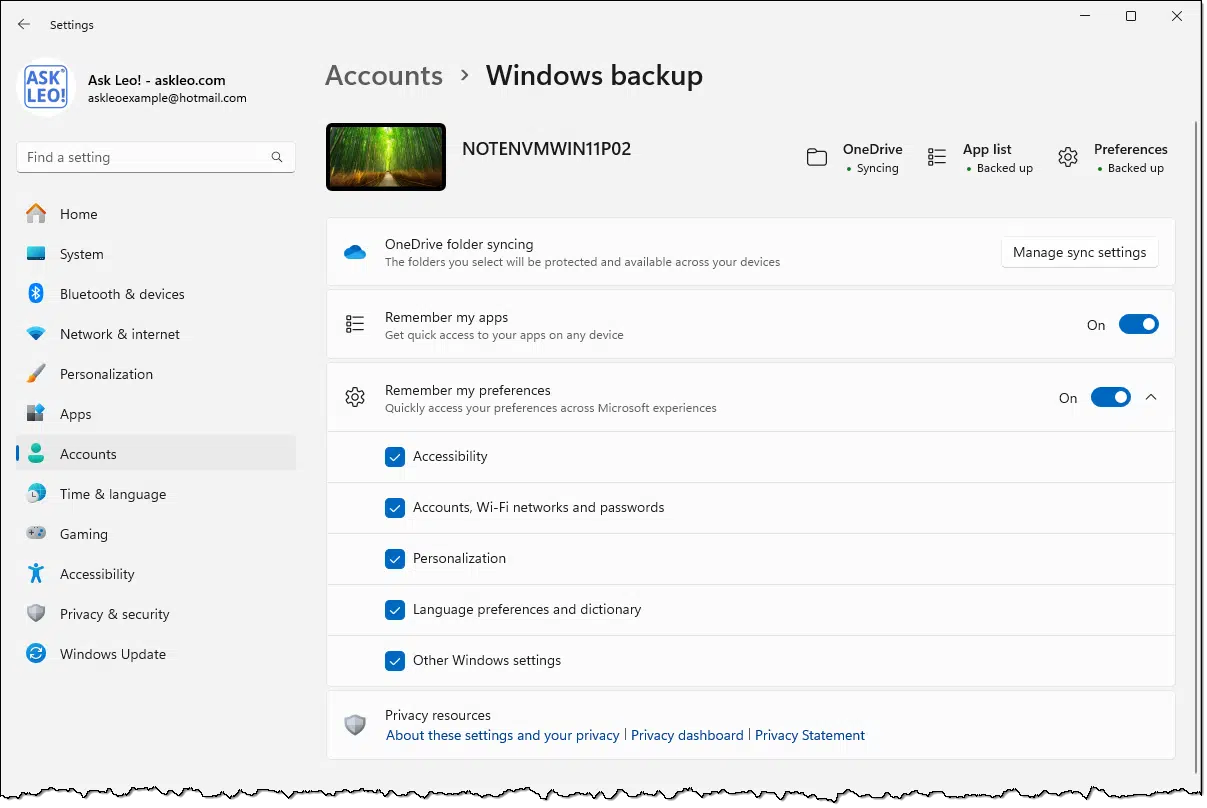The height and width of the screenshot is (808, 1207).
Task: Open About these settings and your privacy
Action: point(503,735)
